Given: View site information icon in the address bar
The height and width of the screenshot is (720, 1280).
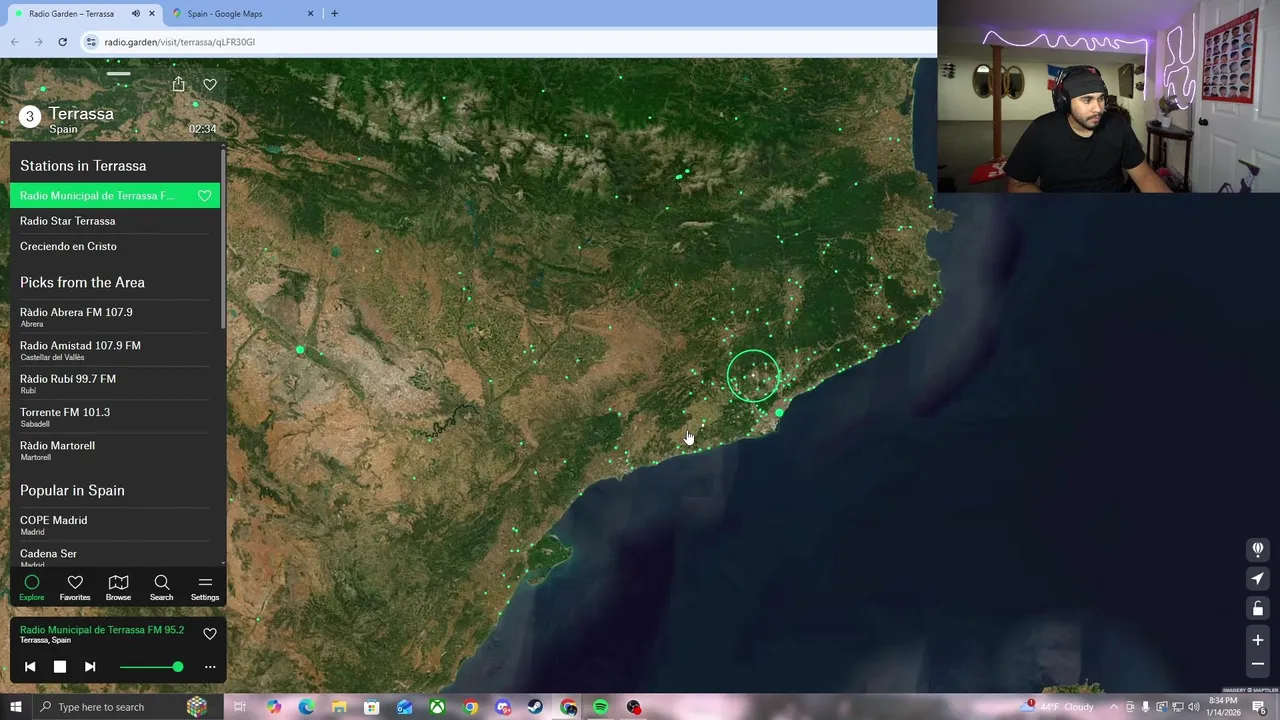Looking at the screenshot, I should click(x=91, y=42).
